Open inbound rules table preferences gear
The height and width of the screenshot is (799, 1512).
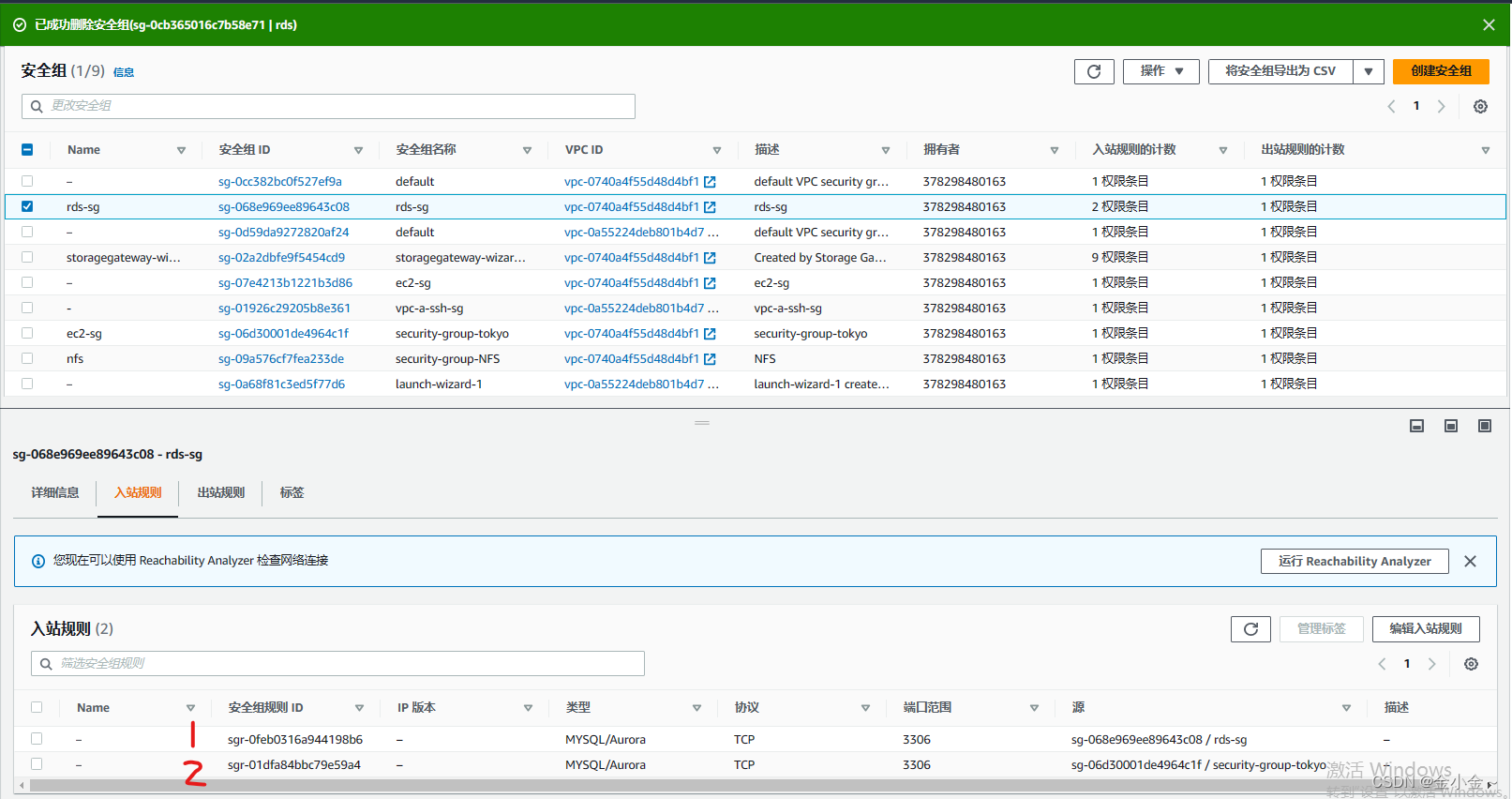click(1471, 664)
